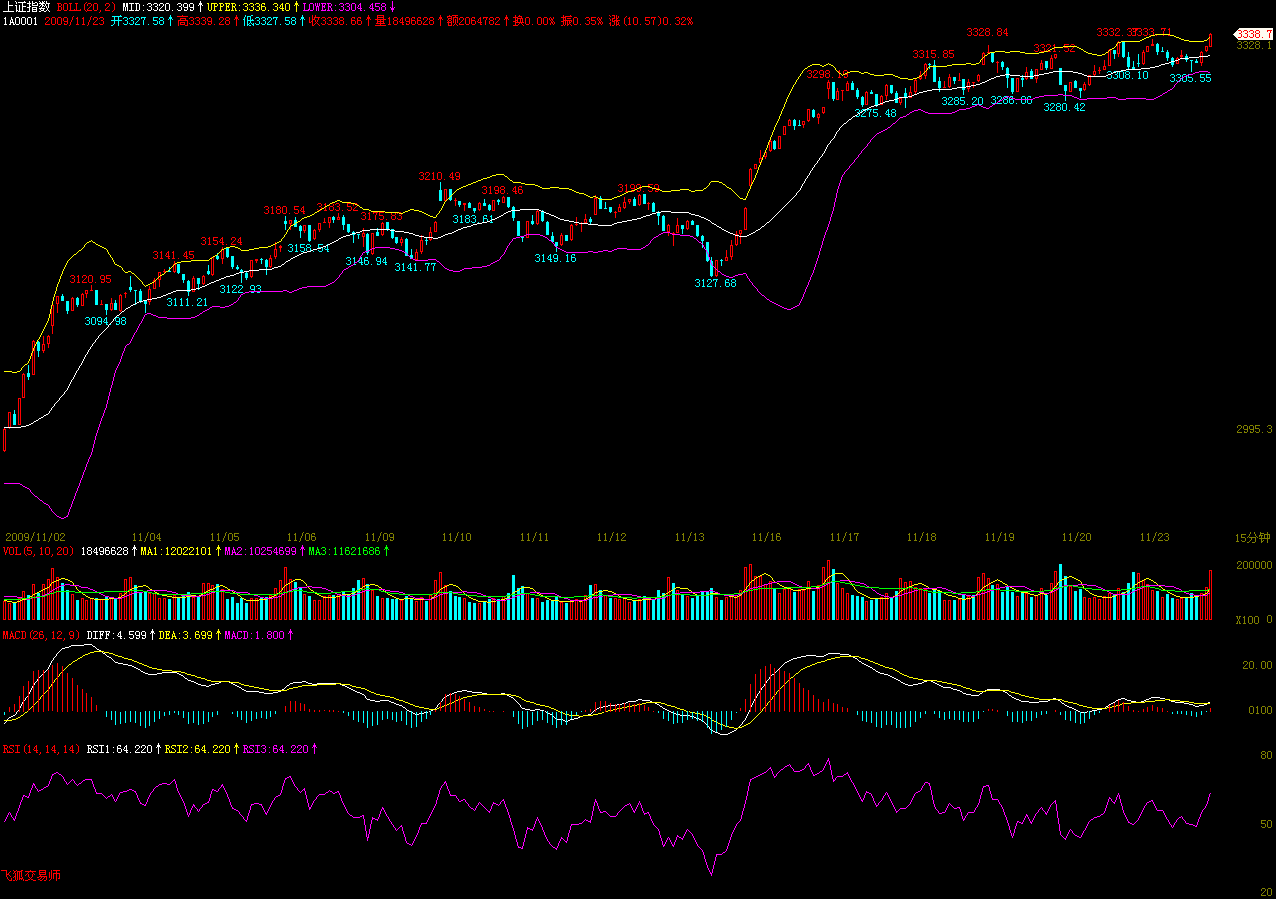Click the 11/10 date axis label
This screenshot has height=899, width=1276.
(x=457, y=537)
